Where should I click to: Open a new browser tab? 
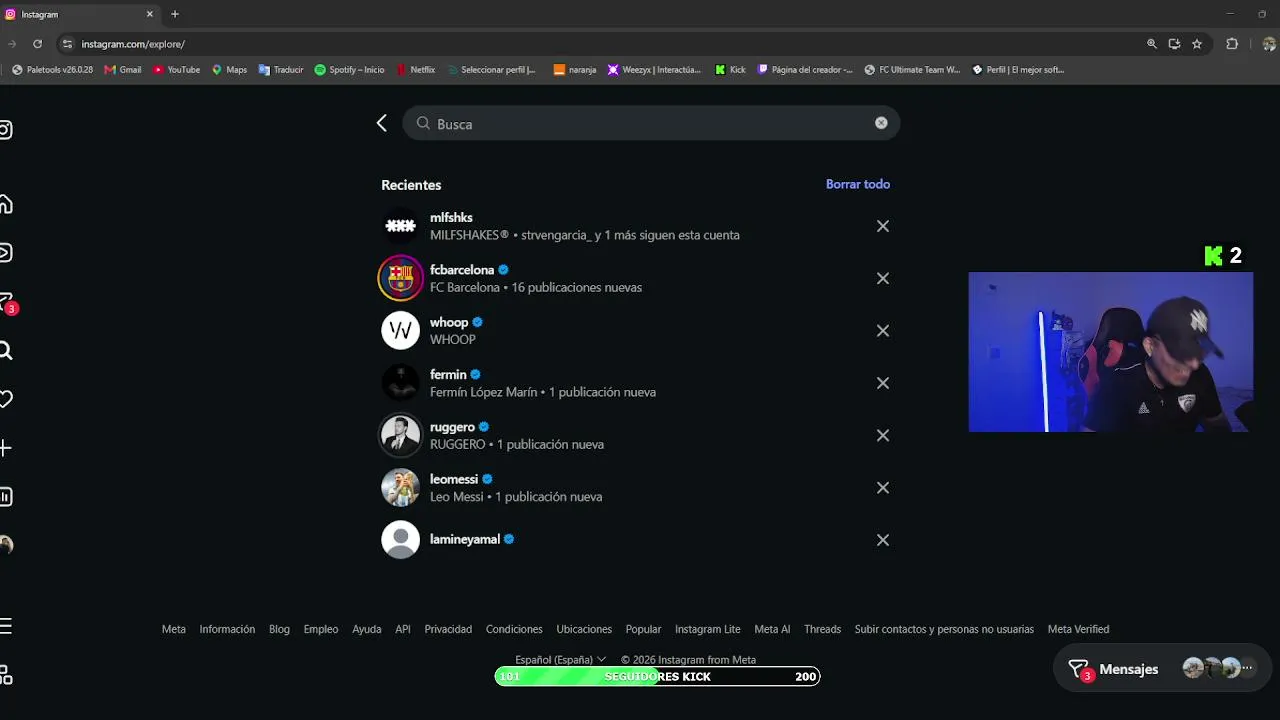(x=175, y=14)
